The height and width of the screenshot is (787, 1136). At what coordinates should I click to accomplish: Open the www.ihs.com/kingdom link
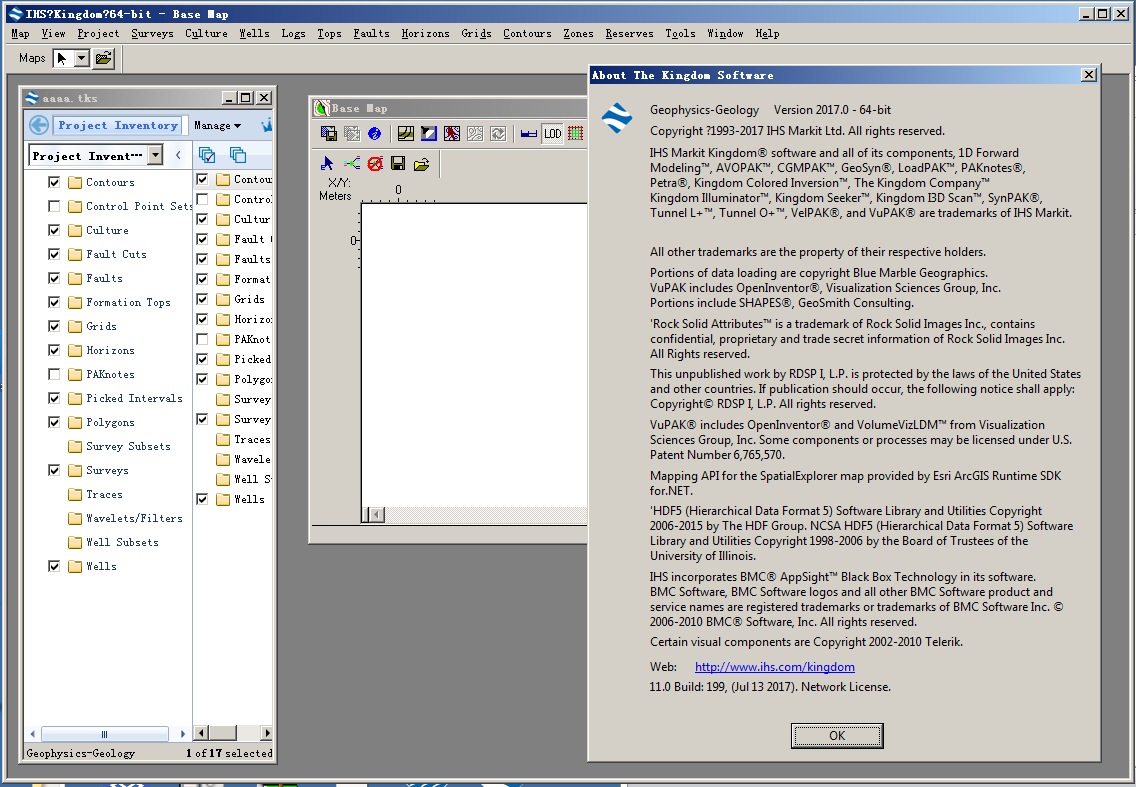[x=774, y=667]
